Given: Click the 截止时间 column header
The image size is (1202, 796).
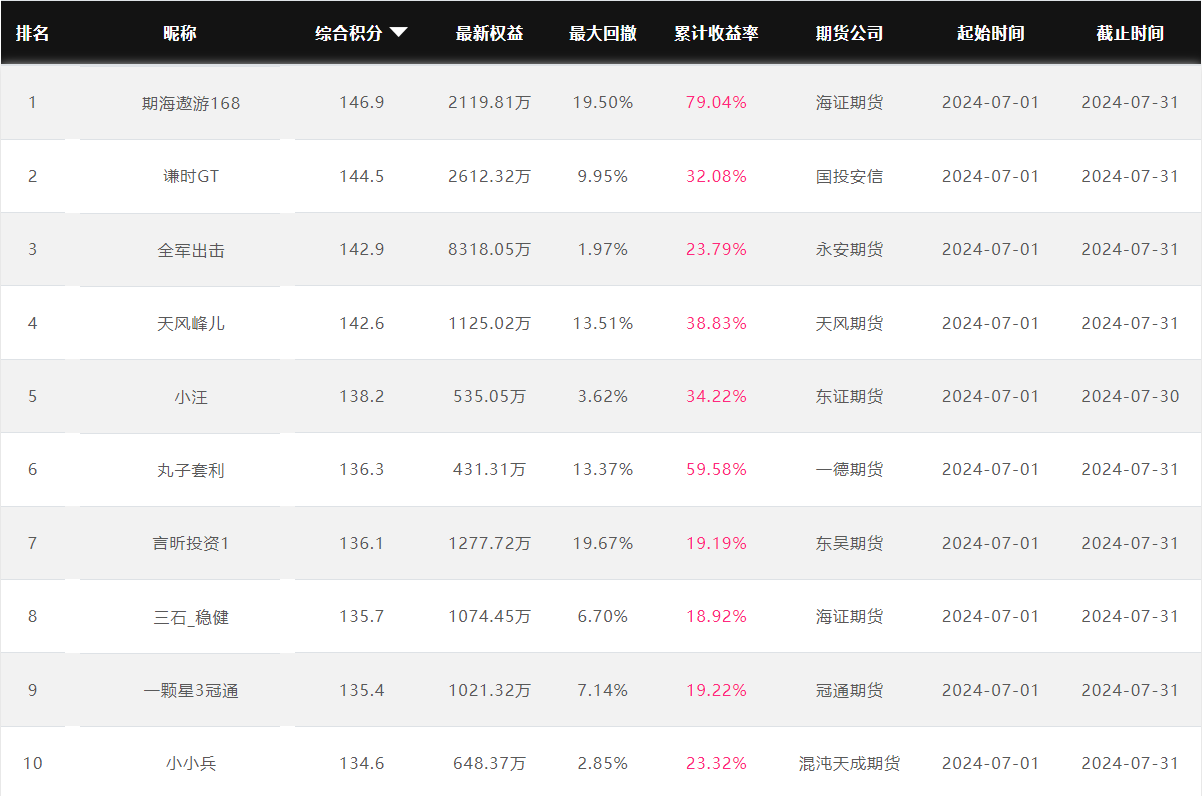Looking at the screenshot, I should 1130,33.
